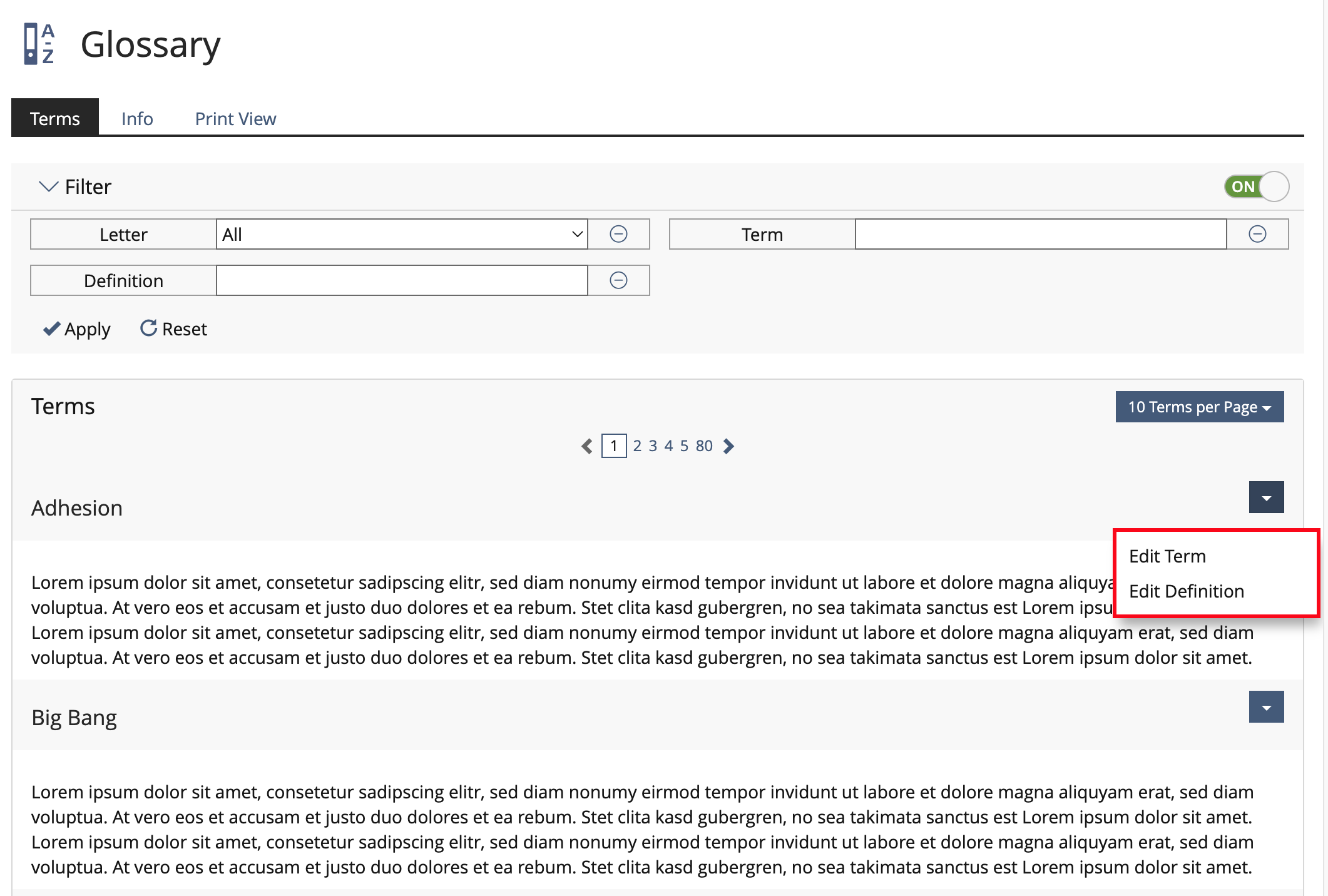The height and width of the screenshot is (896, 1328).
Task: Remove the Term filter with minus icon
Action: 1257,234
